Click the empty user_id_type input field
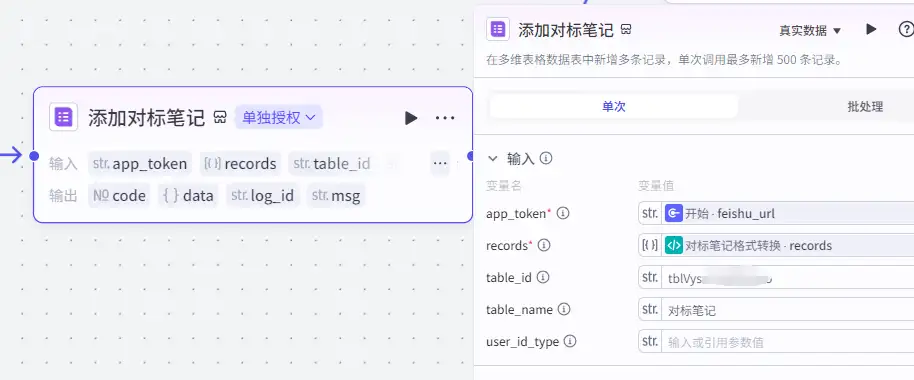Screen dimensions: 914x380 788,342
